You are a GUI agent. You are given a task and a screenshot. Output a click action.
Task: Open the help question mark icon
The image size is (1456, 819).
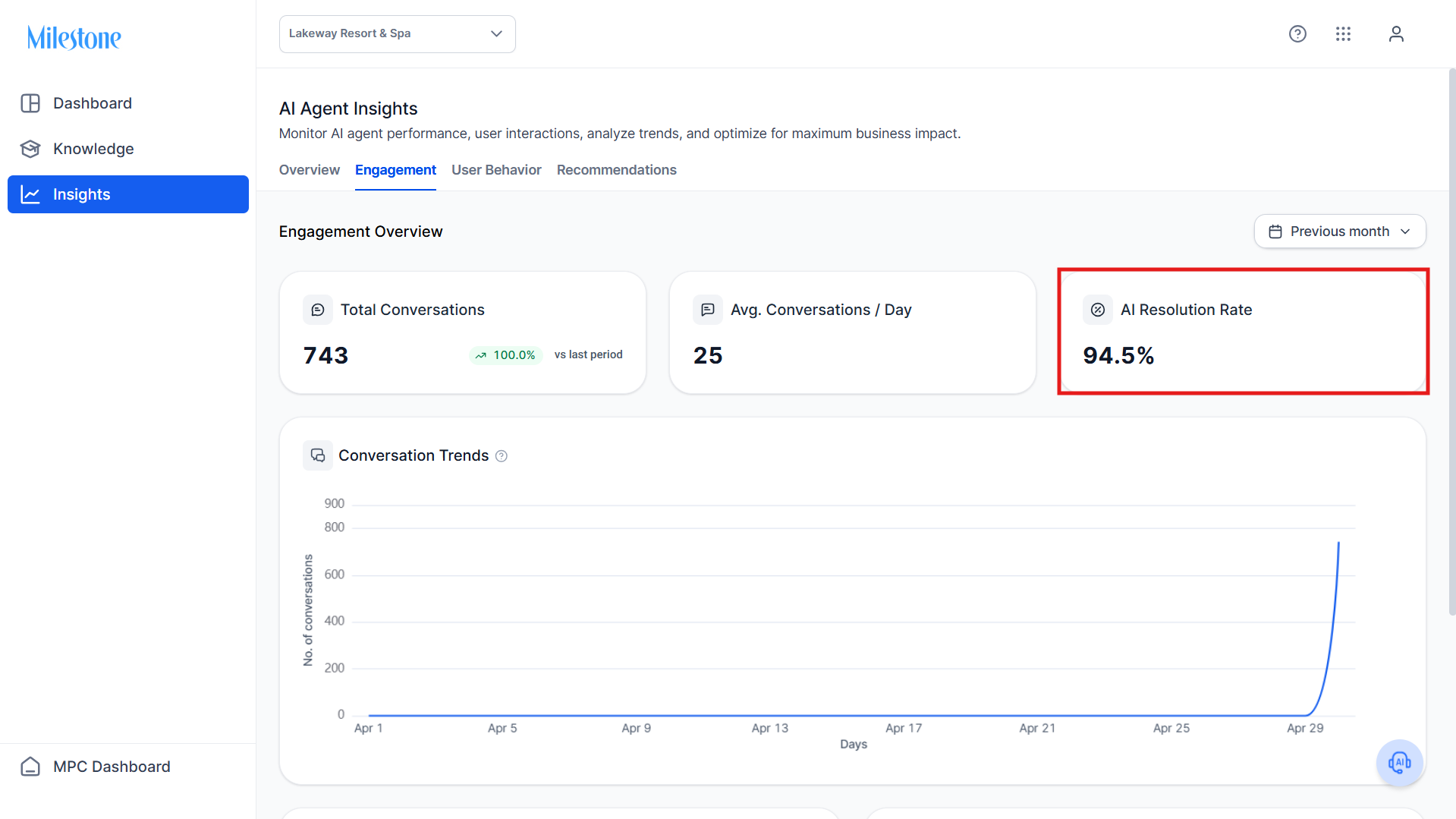coord(1297,34)
